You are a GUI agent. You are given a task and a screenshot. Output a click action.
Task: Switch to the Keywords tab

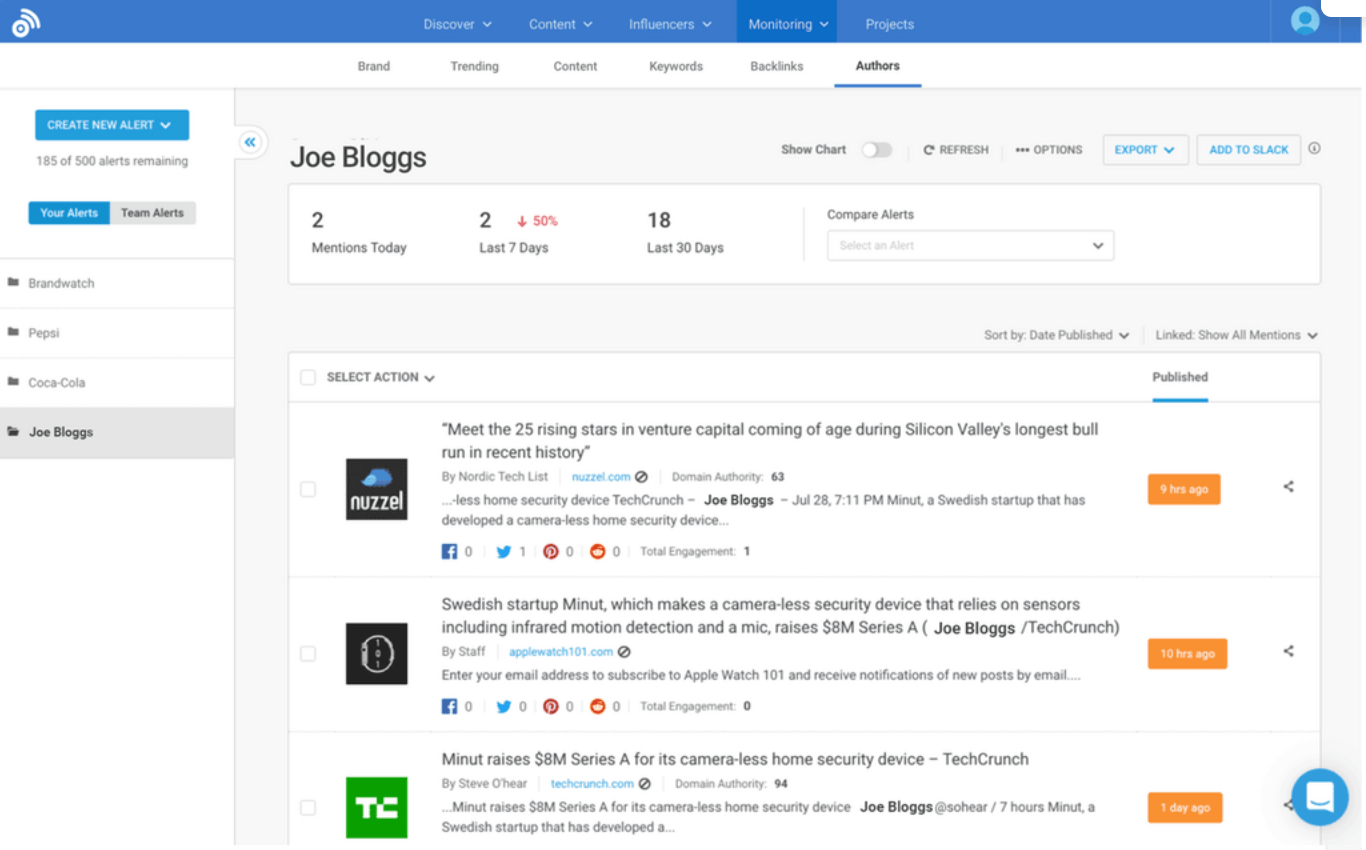coord(676,66)
